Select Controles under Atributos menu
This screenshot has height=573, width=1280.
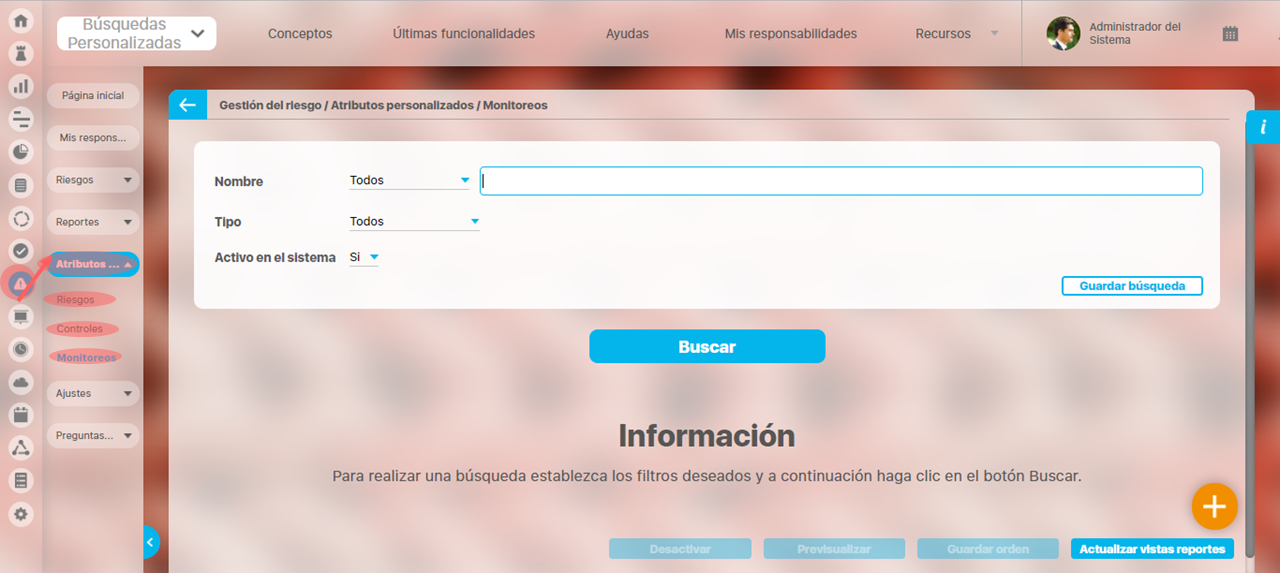tap(80, 329)
